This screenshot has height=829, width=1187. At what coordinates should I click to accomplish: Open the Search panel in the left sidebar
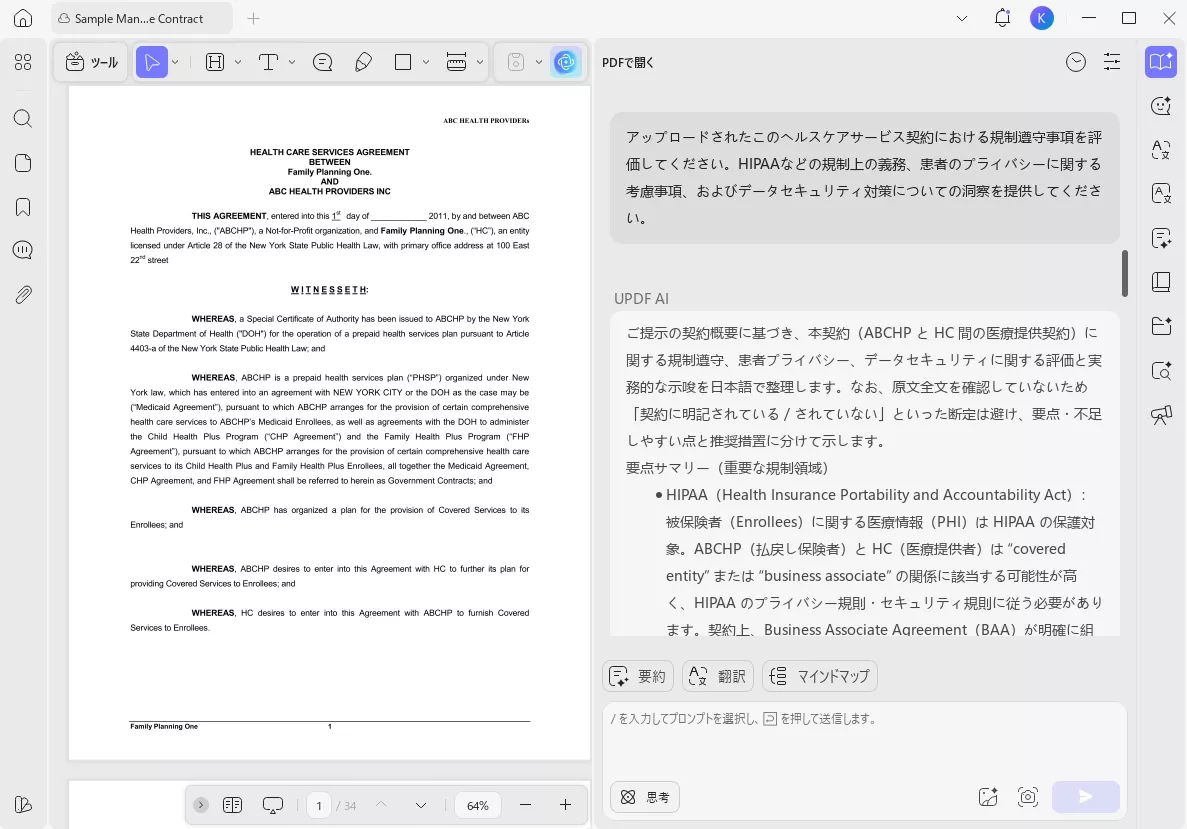click(x=22, y=118)
